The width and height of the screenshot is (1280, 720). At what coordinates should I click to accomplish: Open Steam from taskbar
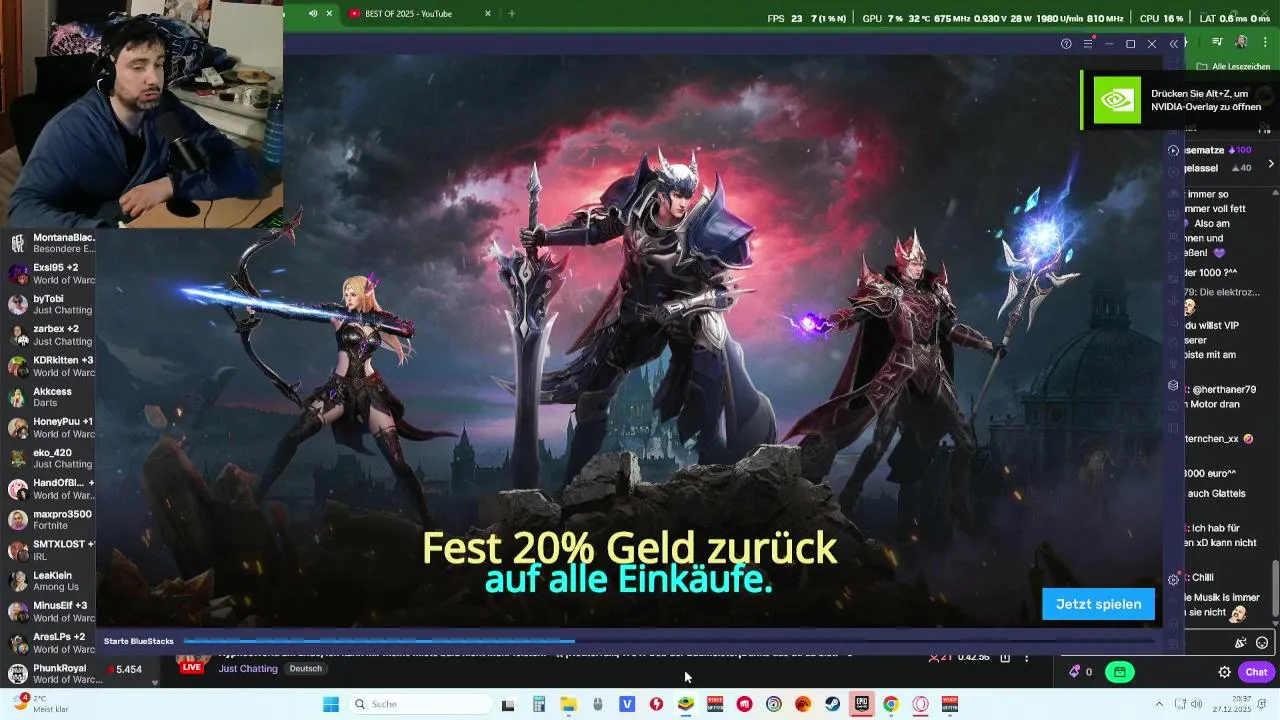coord(832,704)
